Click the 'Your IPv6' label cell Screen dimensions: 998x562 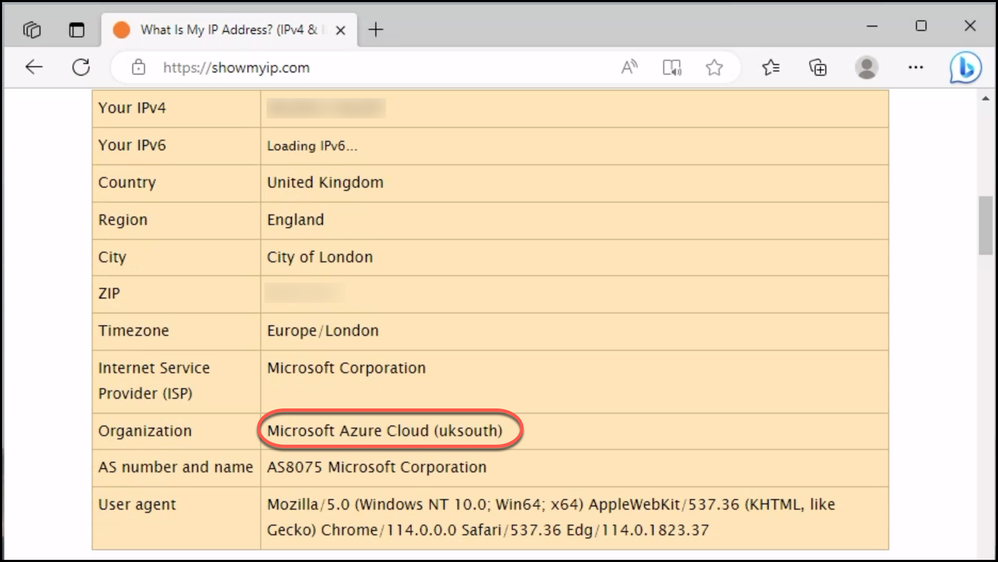tap(176, 146)
